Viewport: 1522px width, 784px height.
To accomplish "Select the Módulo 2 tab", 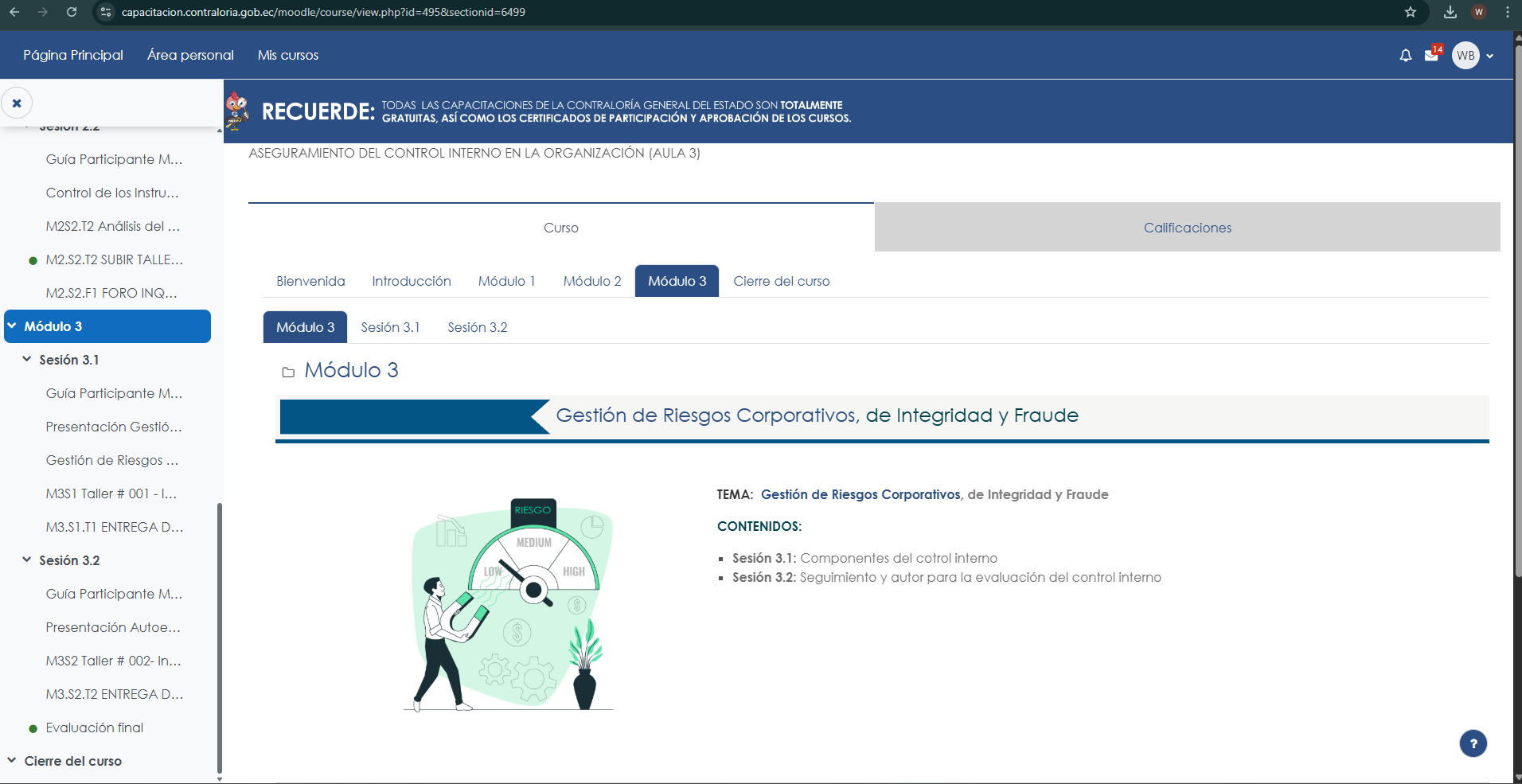I will point(591,281).
